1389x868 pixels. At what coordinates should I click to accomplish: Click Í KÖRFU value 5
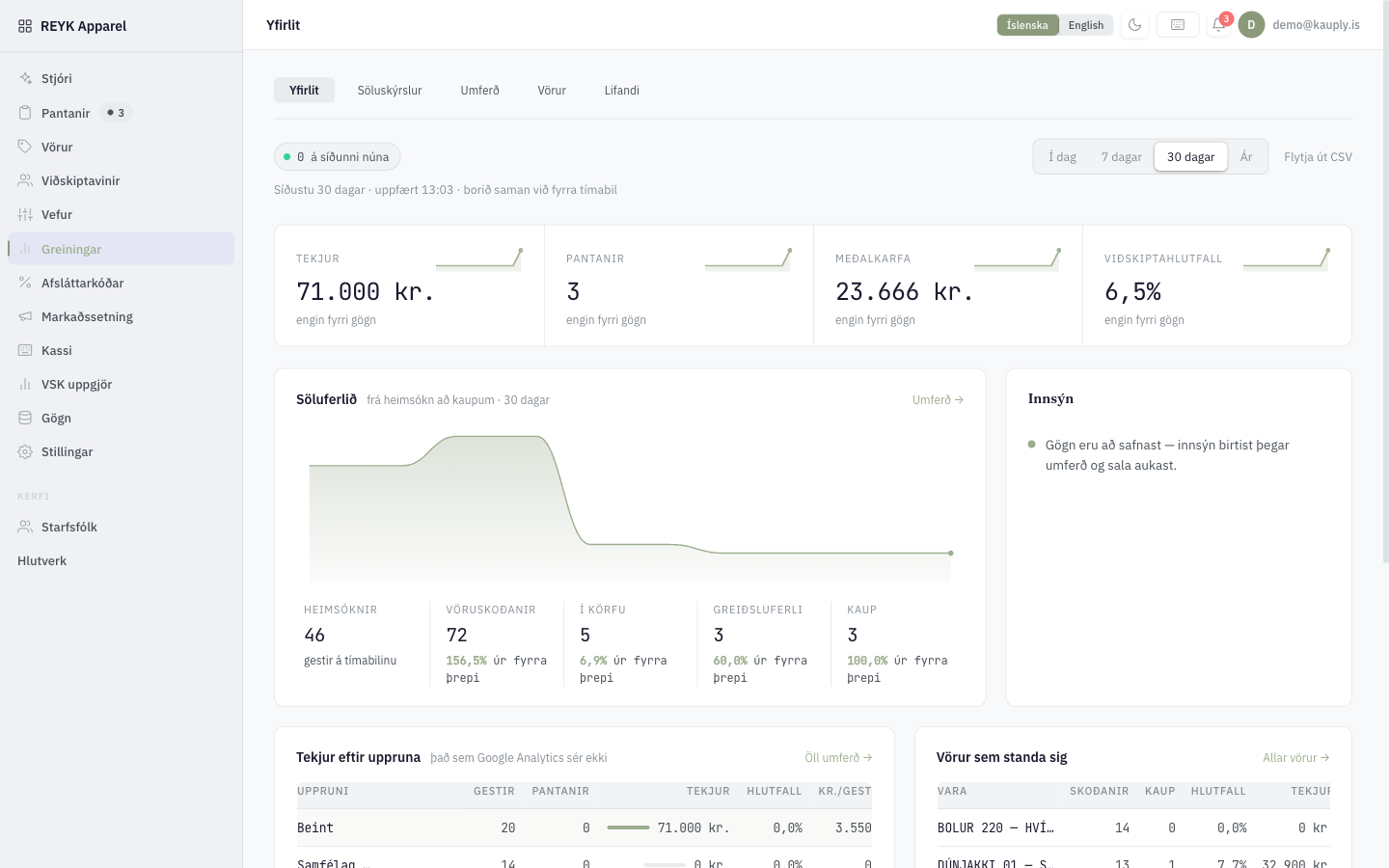585,635
